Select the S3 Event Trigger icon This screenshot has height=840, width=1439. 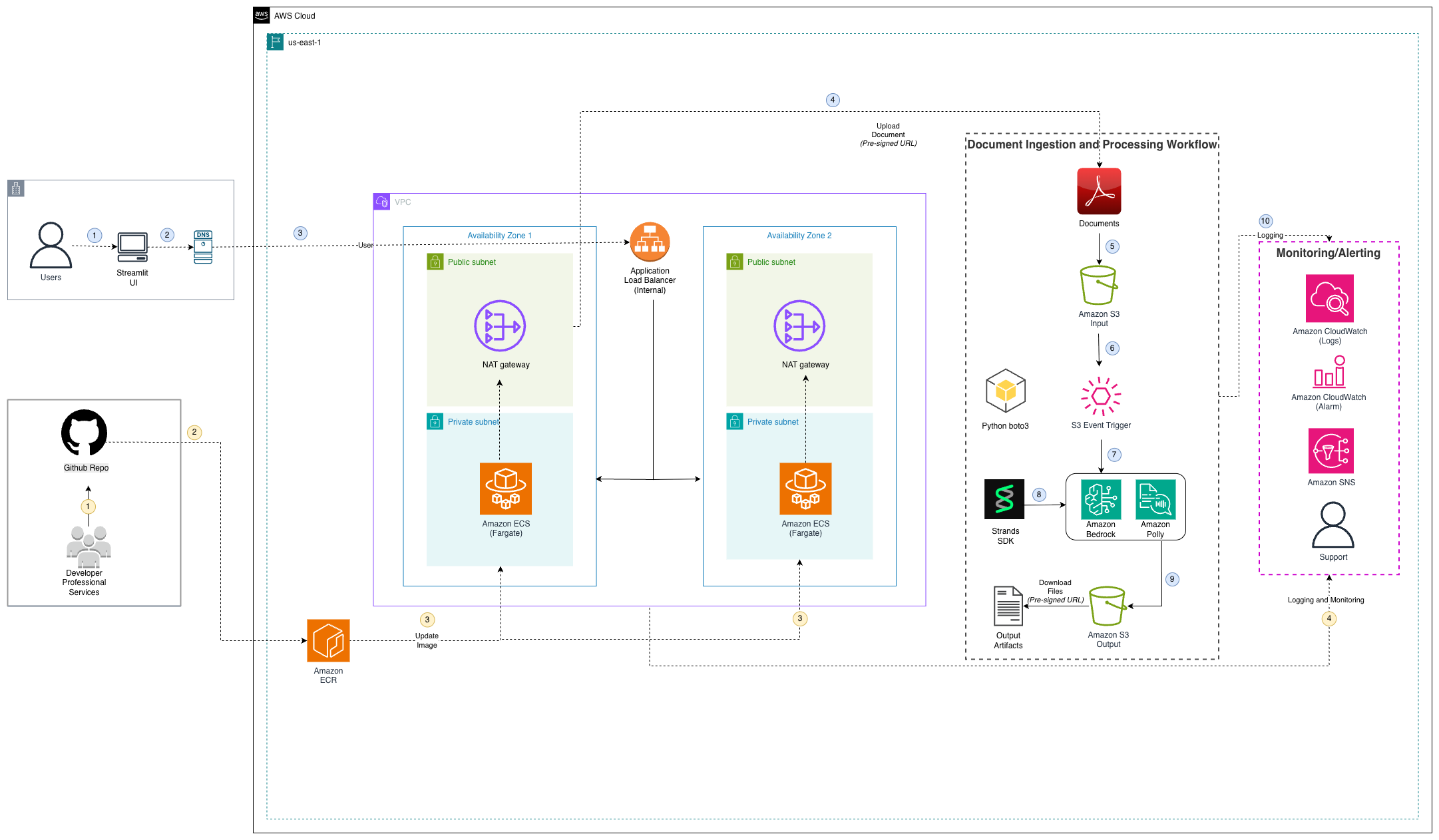coord(1101,397)
